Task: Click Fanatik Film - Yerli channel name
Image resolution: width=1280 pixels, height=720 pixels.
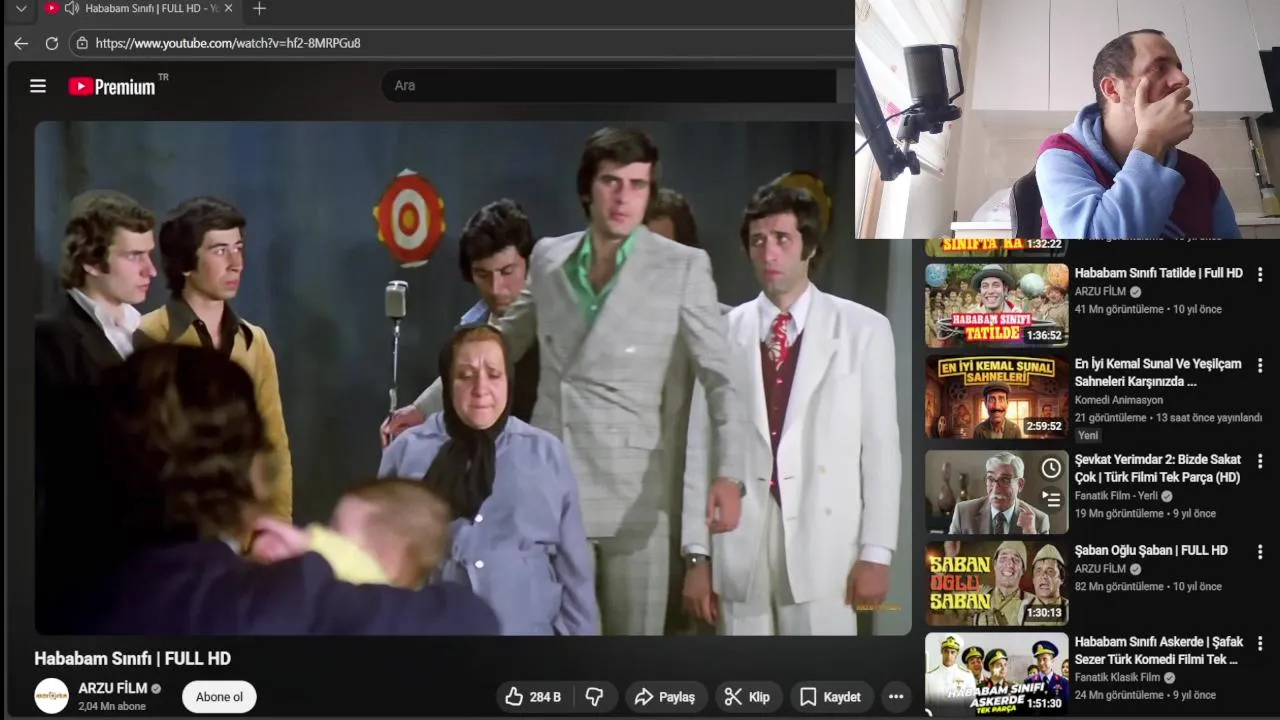Action: tap(1116, 496)
